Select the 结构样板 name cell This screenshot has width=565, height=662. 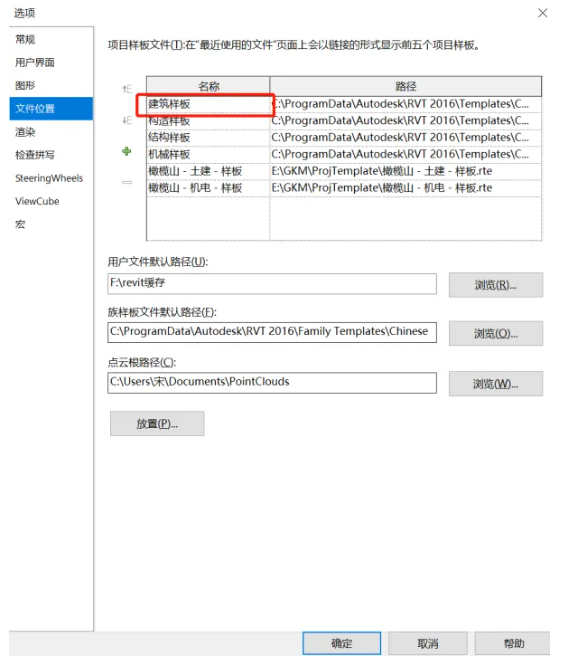[208, 138]
